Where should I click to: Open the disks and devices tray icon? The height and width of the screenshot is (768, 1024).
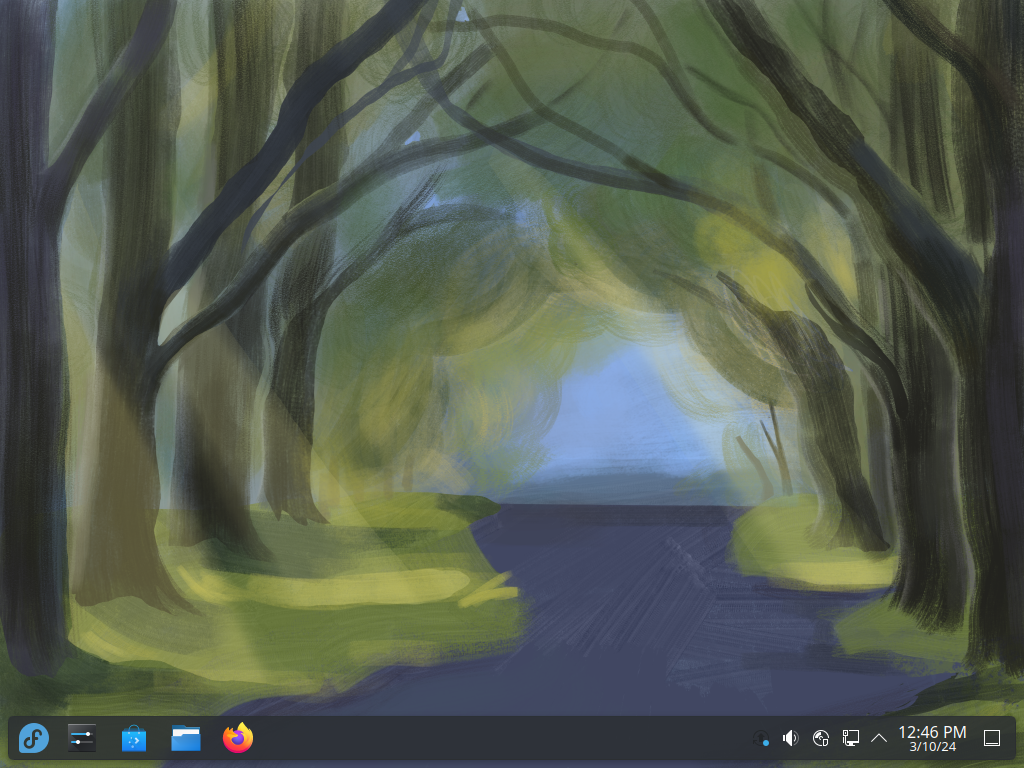tap(821, 738)
